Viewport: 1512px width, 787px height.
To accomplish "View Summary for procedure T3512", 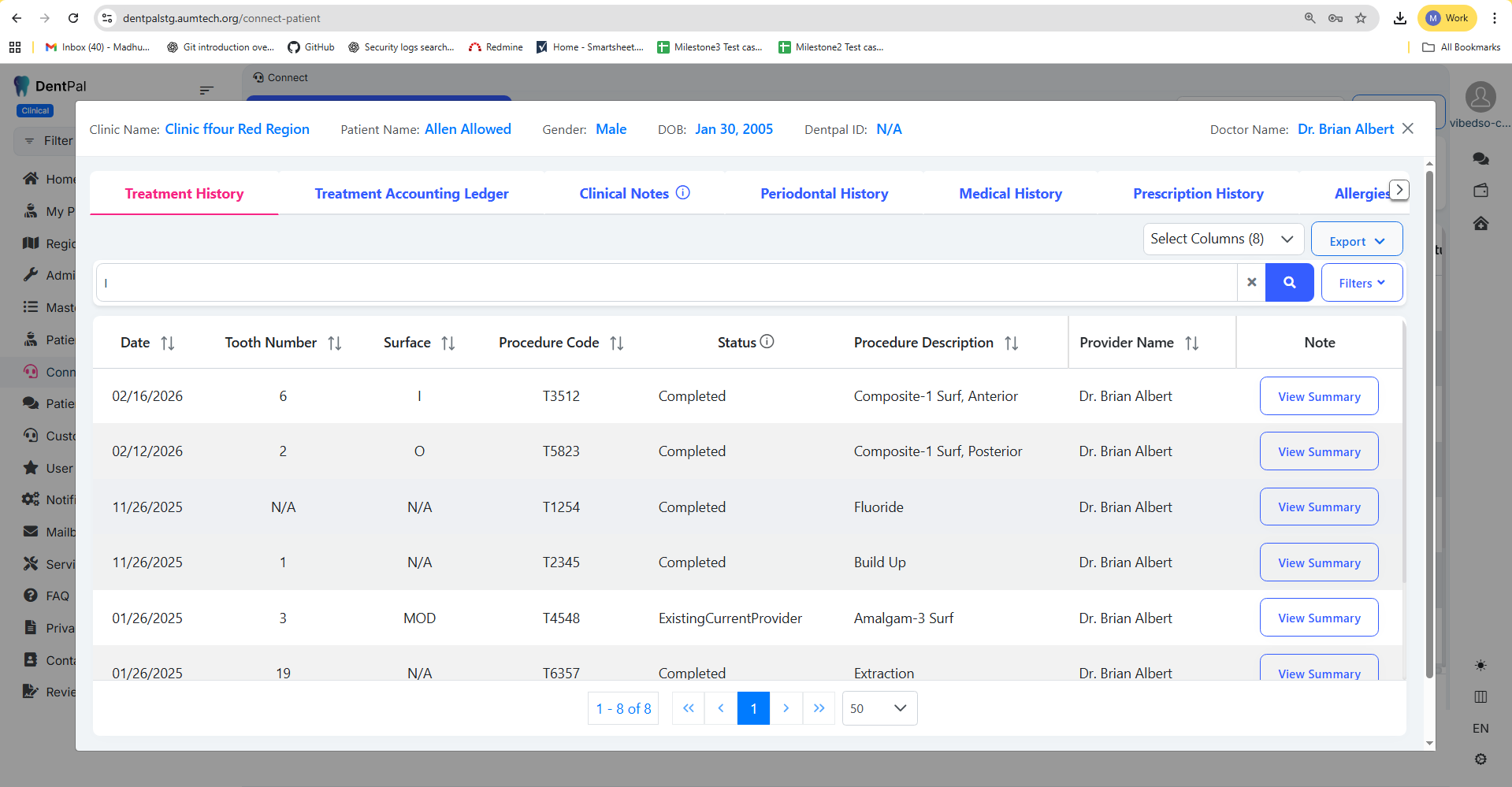I will (x=1318, y=396).
